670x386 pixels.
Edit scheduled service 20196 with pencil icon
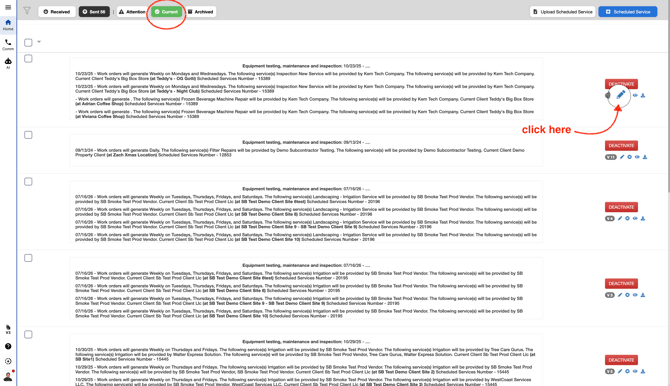point(620,218)
